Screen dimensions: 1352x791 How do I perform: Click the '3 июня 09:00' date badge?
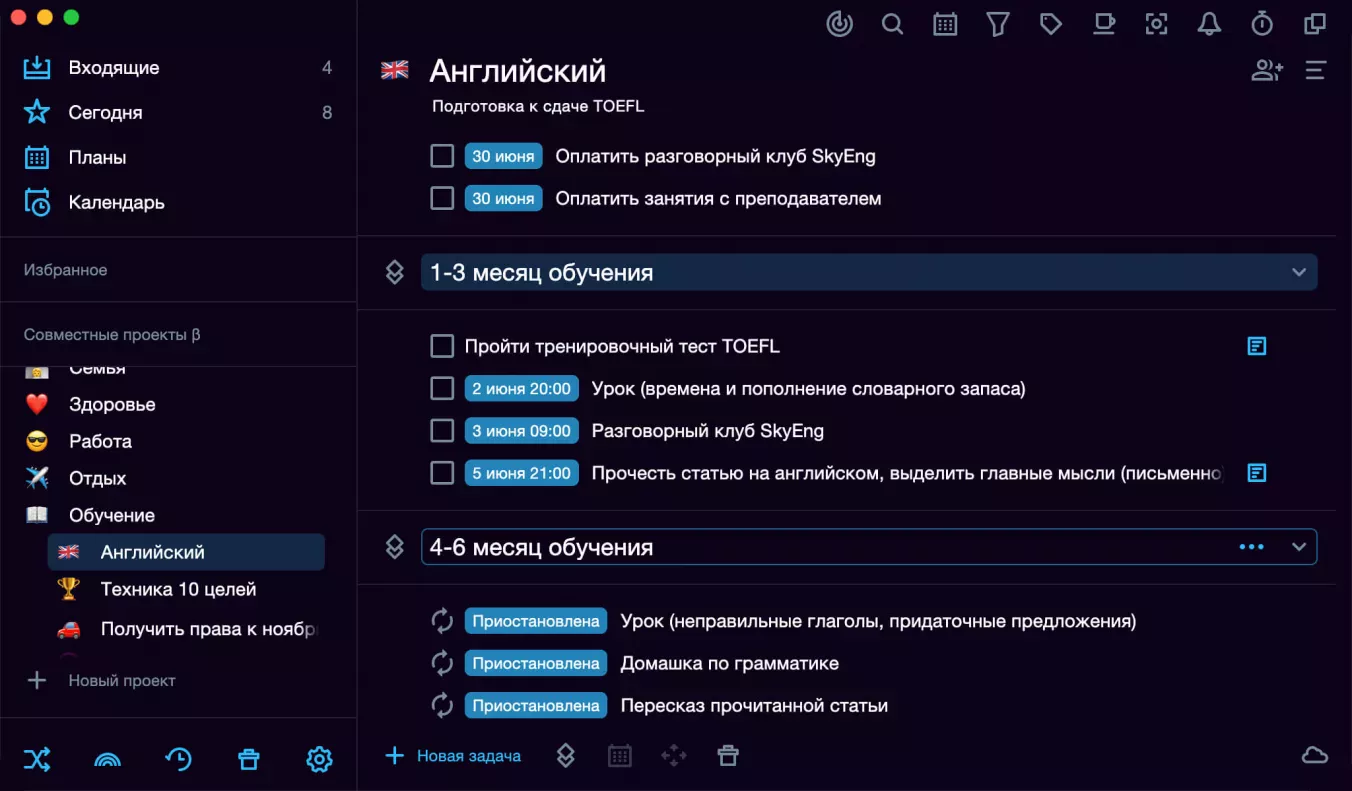521,431
